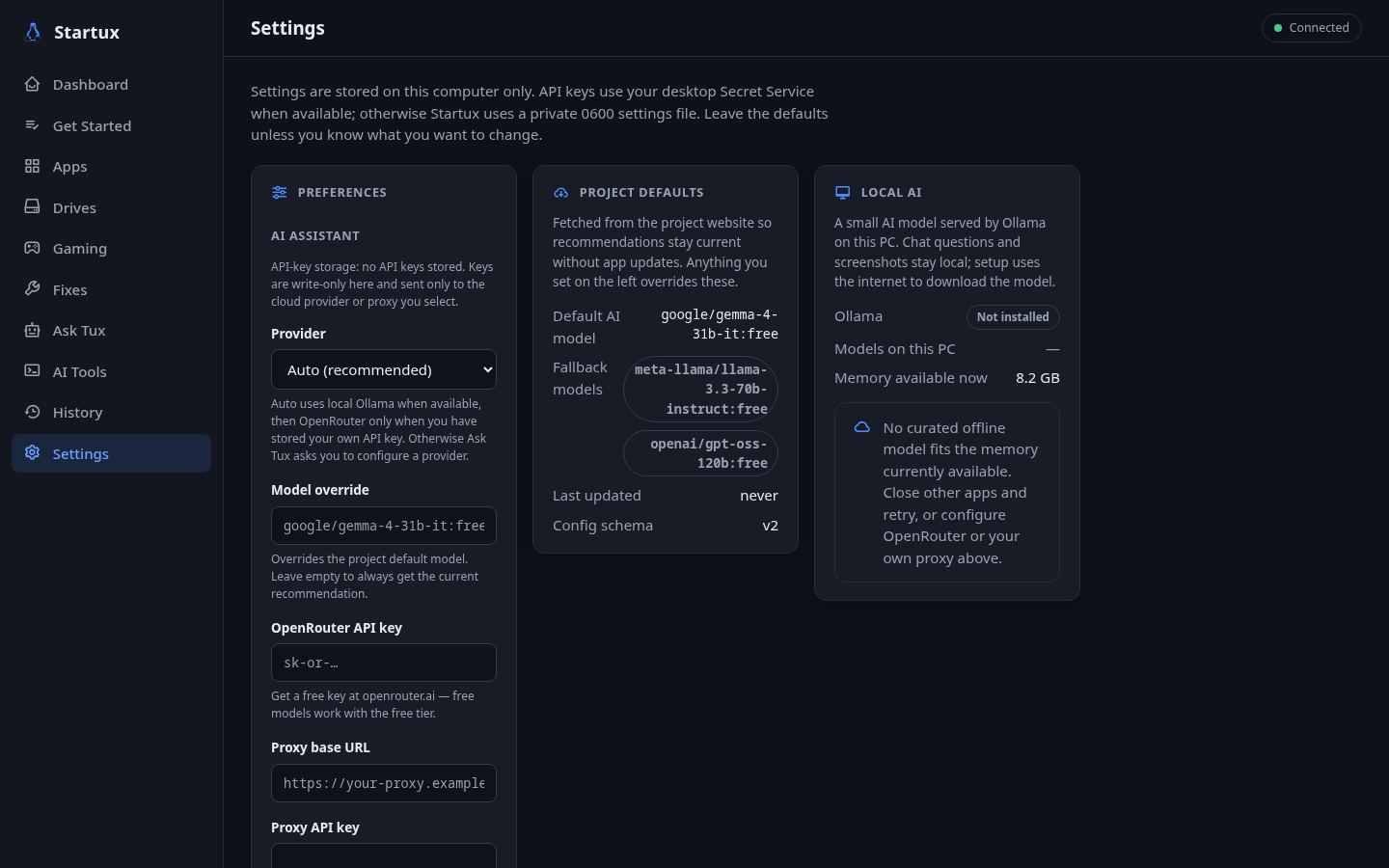Click the Fallback models label
Image resolution: width=1389 pixels, height=868 pixels.
click(x=580, y=378)
